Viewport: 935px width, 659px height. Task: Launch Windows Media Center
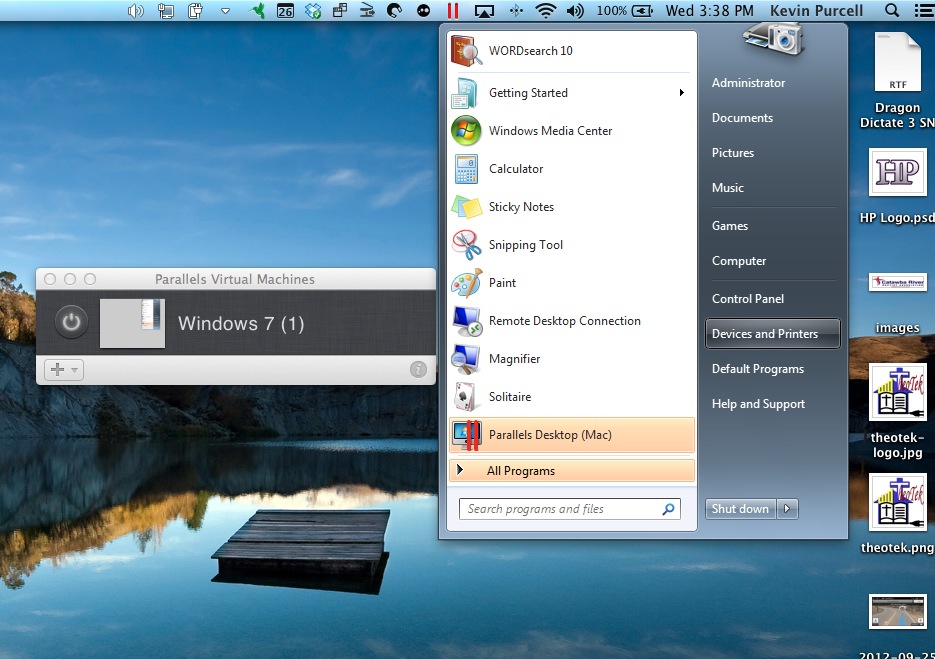coord(571,131)
